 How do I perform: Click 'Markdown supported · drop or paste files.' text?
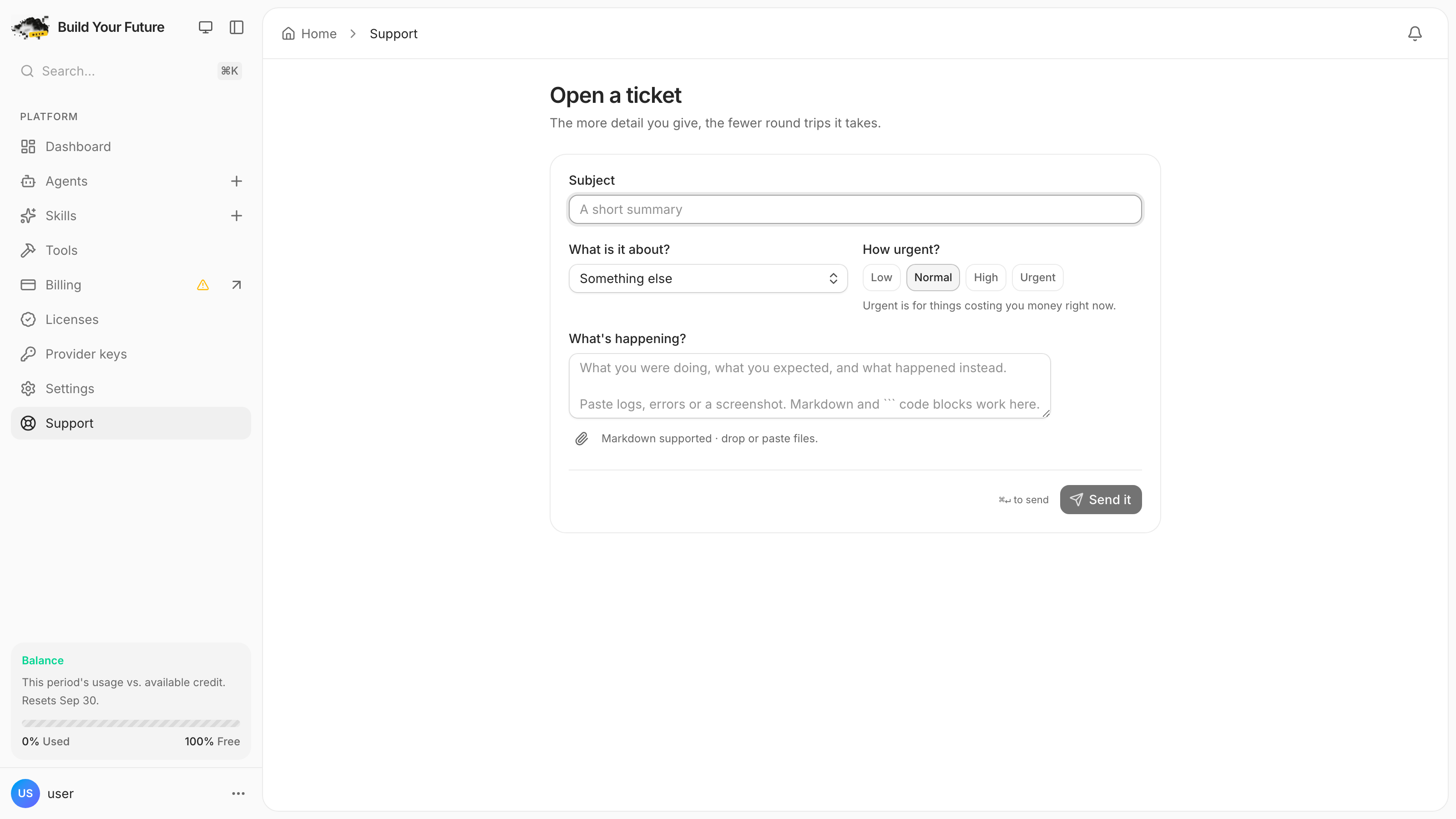[709, 439]
